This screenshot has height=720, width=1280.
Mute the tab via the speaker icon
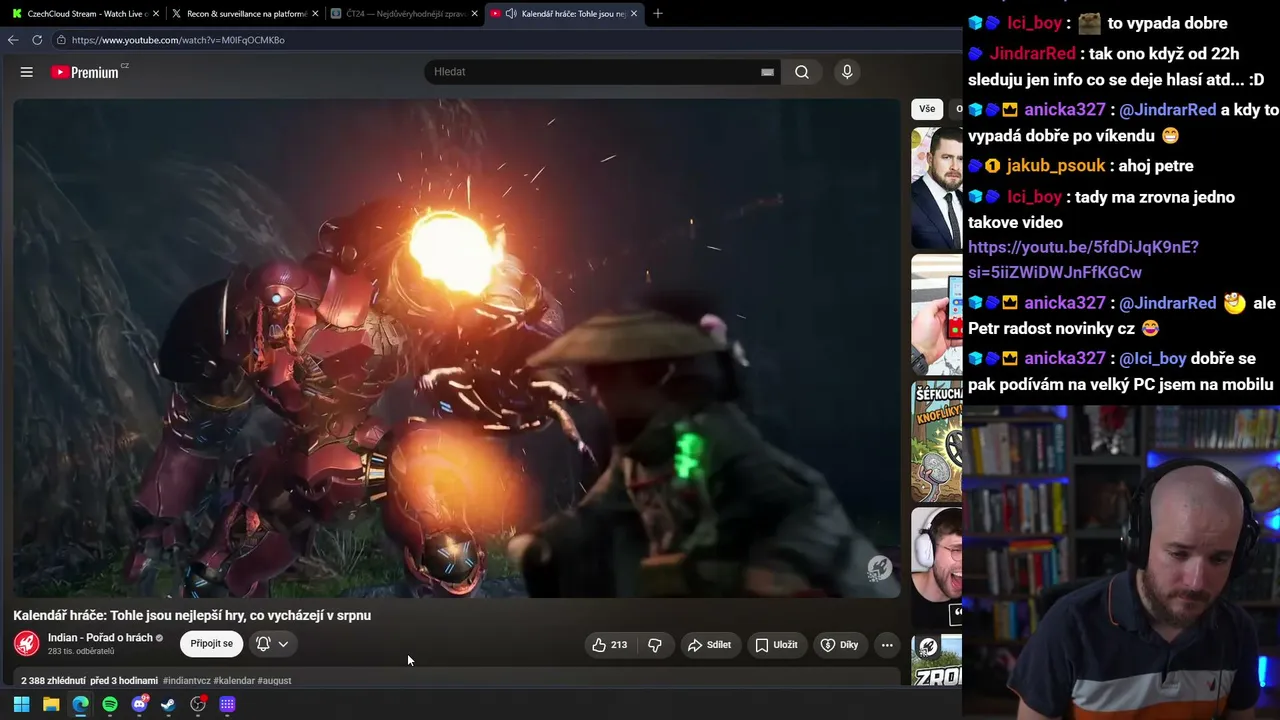511,14
